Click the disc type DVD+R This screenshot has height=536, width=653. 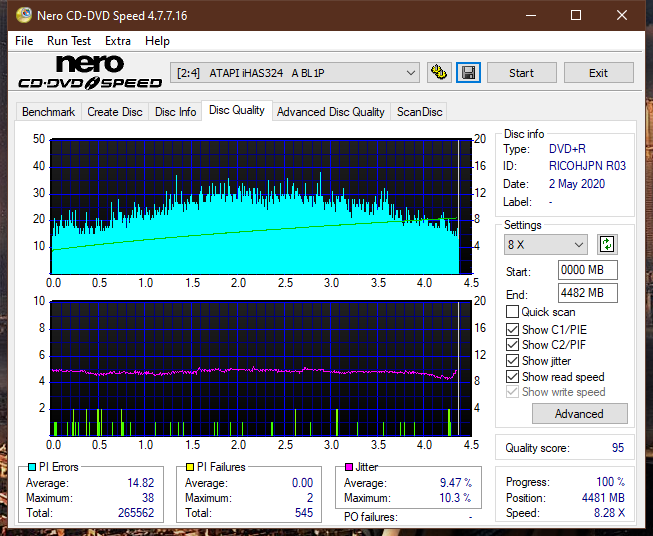(x=567, y=149)
